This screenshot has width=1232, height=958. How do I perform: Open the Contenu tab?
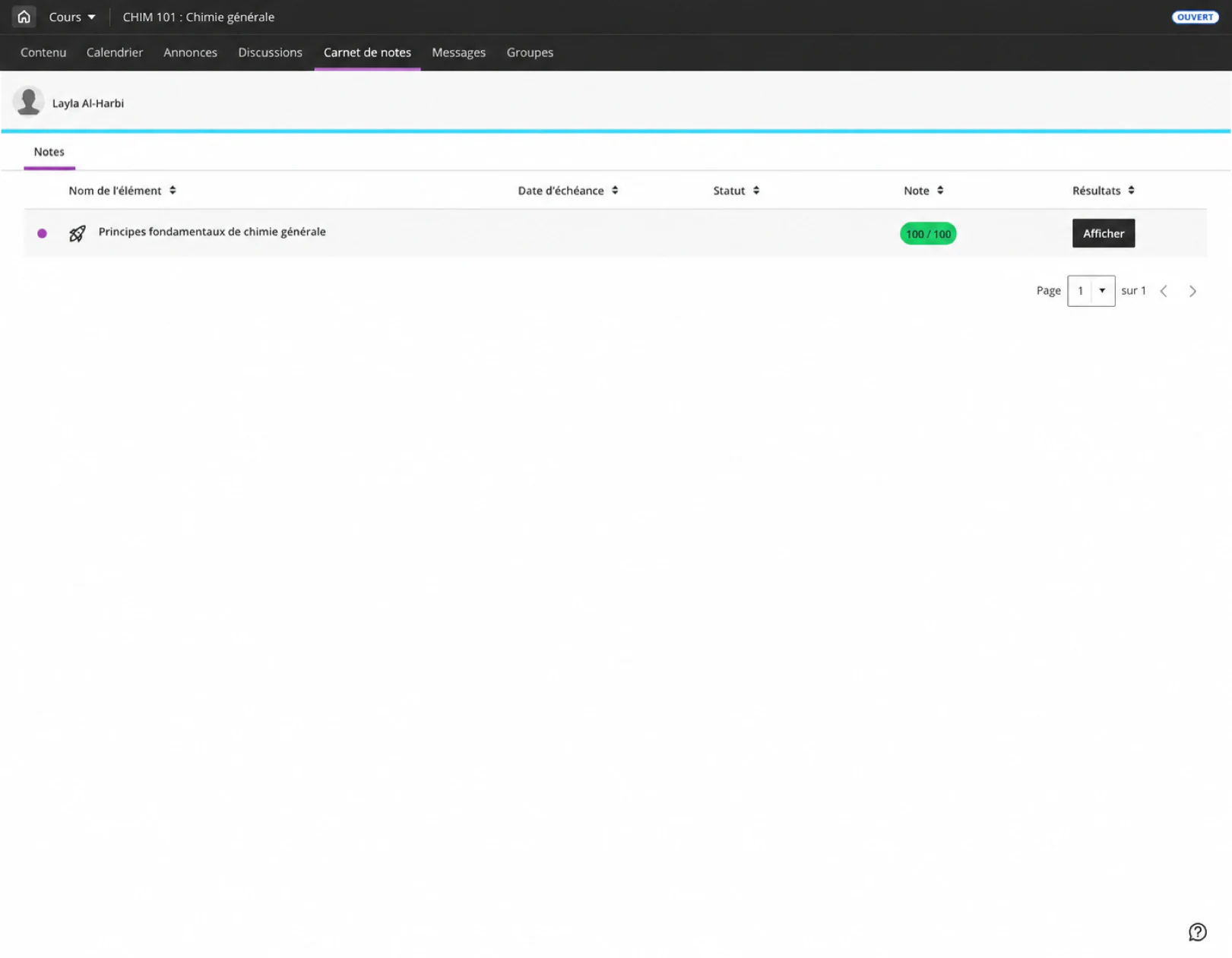[x=43, y=52]
